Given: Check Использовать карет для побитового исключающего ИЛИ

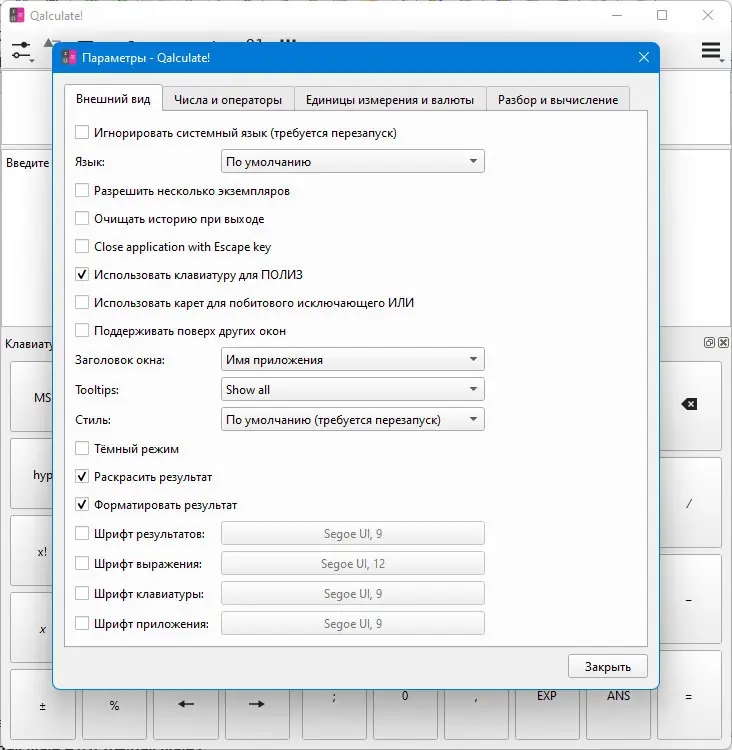Looking at the screenshot, I should (x=82, y=302).
